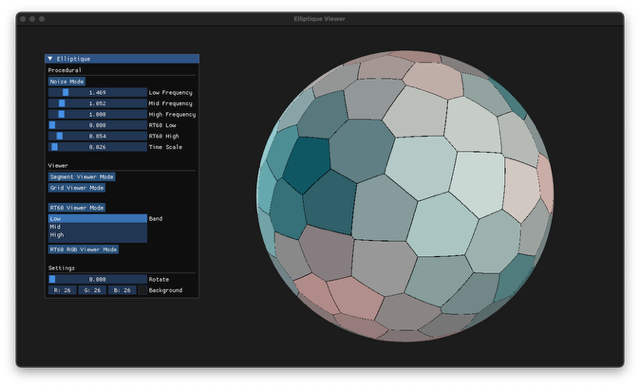Open the Background color swatch

143,290
